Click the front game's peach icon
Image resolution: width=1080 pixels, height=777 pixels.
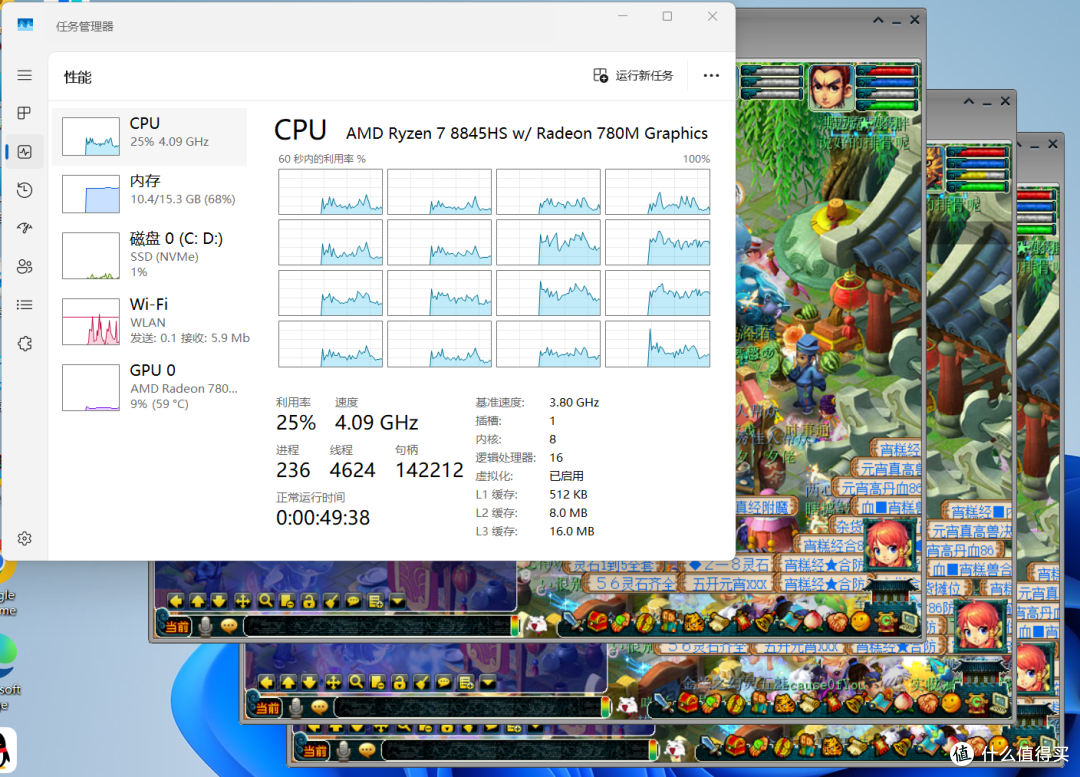coord(812,622)
